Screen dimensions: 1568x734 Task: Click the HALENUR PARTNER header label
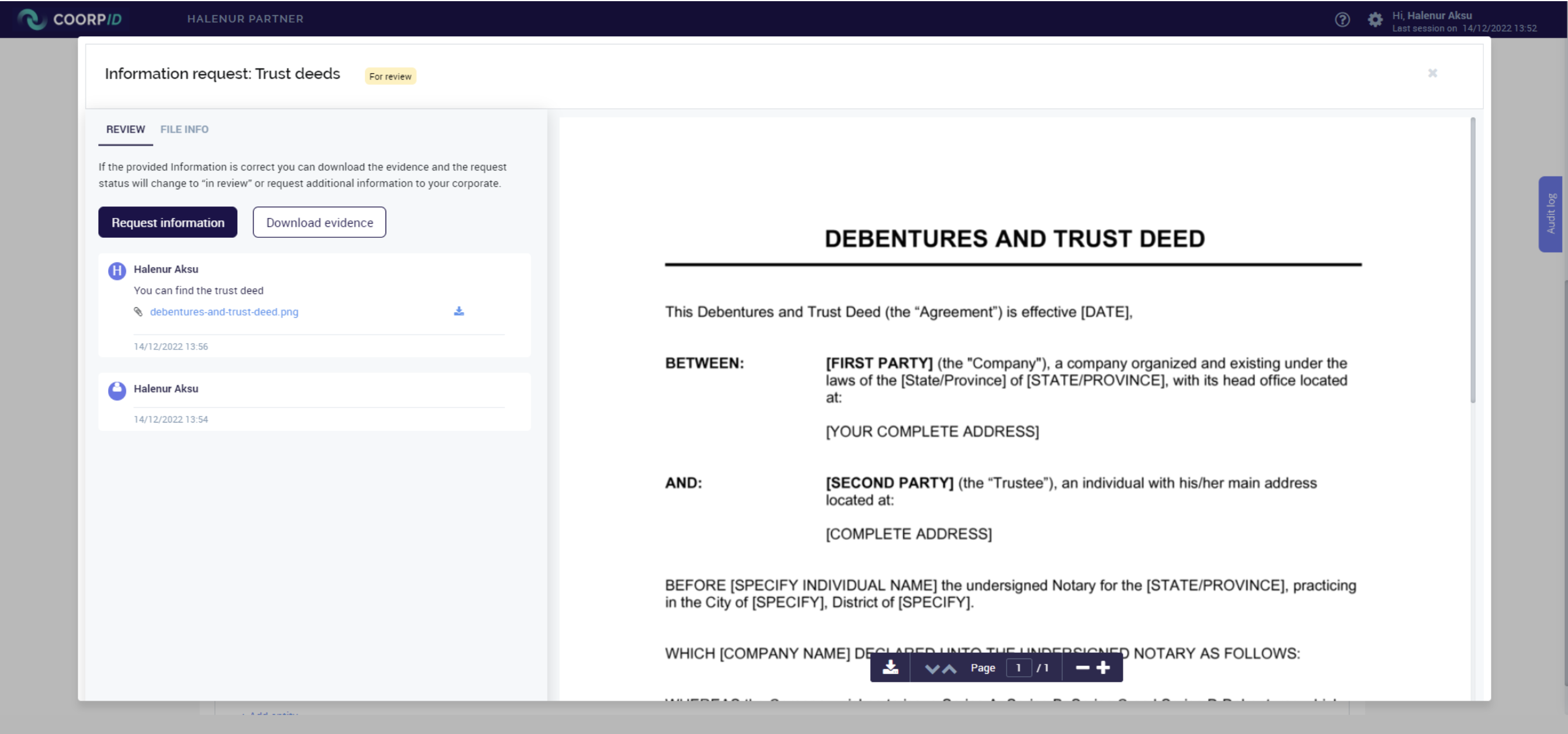click(245, 19)
